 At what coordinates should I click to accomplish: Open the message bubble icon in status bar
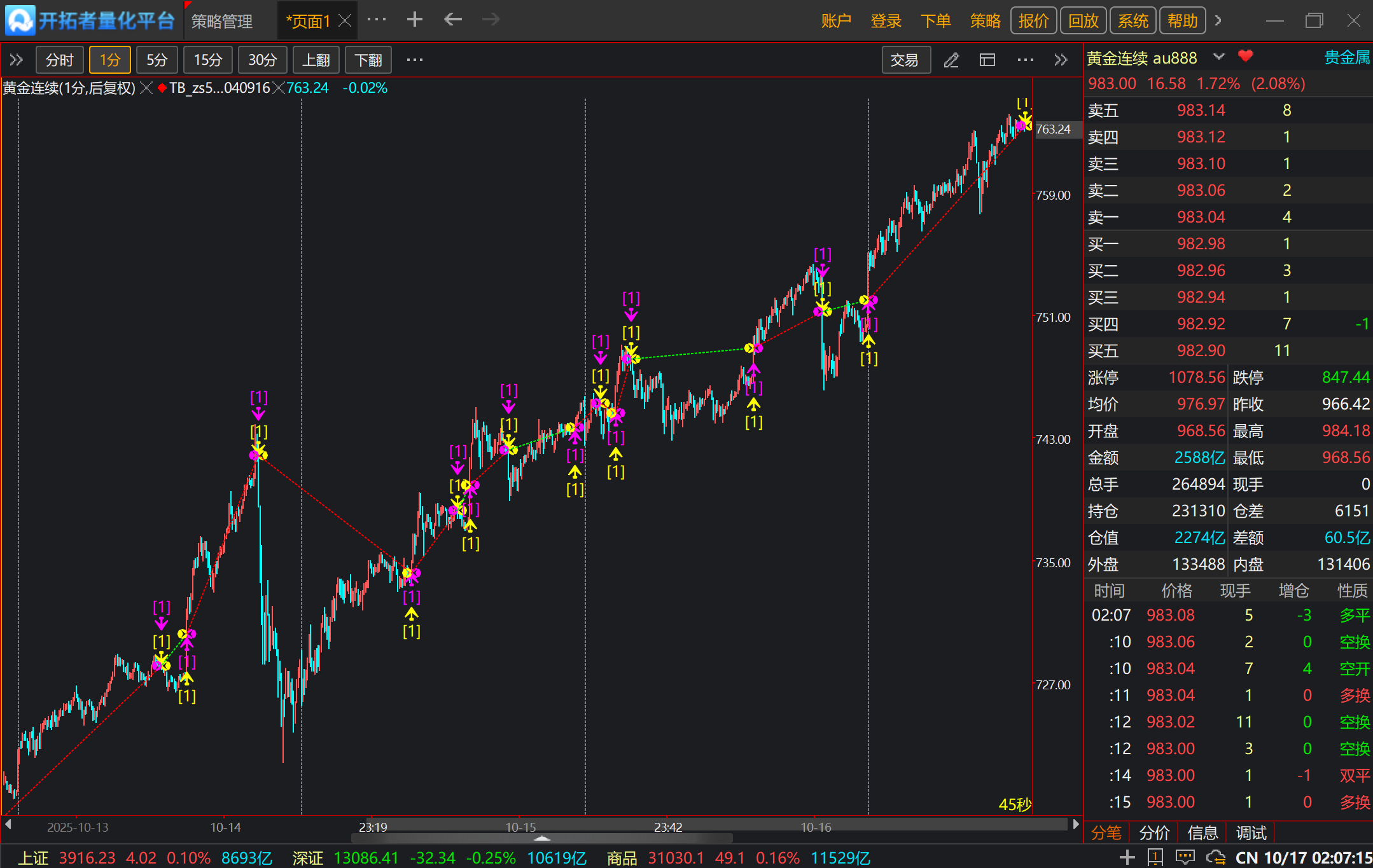coord(1185,857)
